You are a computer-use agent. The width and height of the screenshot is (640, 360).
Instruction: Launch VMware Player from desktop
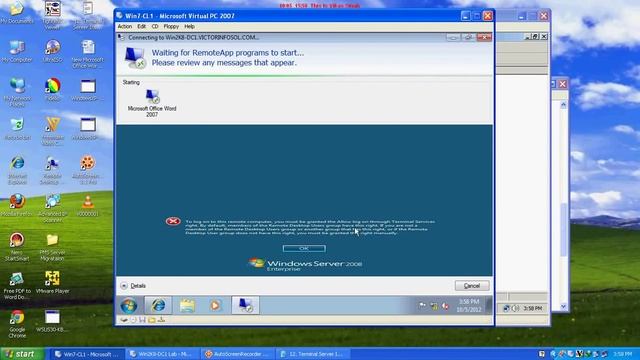[53, 282]
